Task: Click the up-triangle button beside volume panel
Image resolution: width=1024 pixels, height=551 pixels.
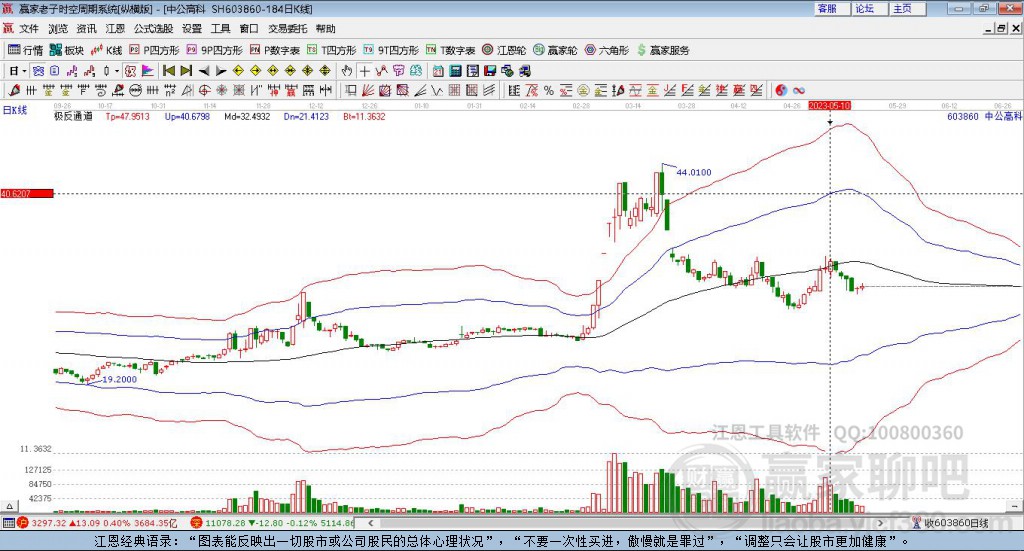Action: tap(9, 506)
